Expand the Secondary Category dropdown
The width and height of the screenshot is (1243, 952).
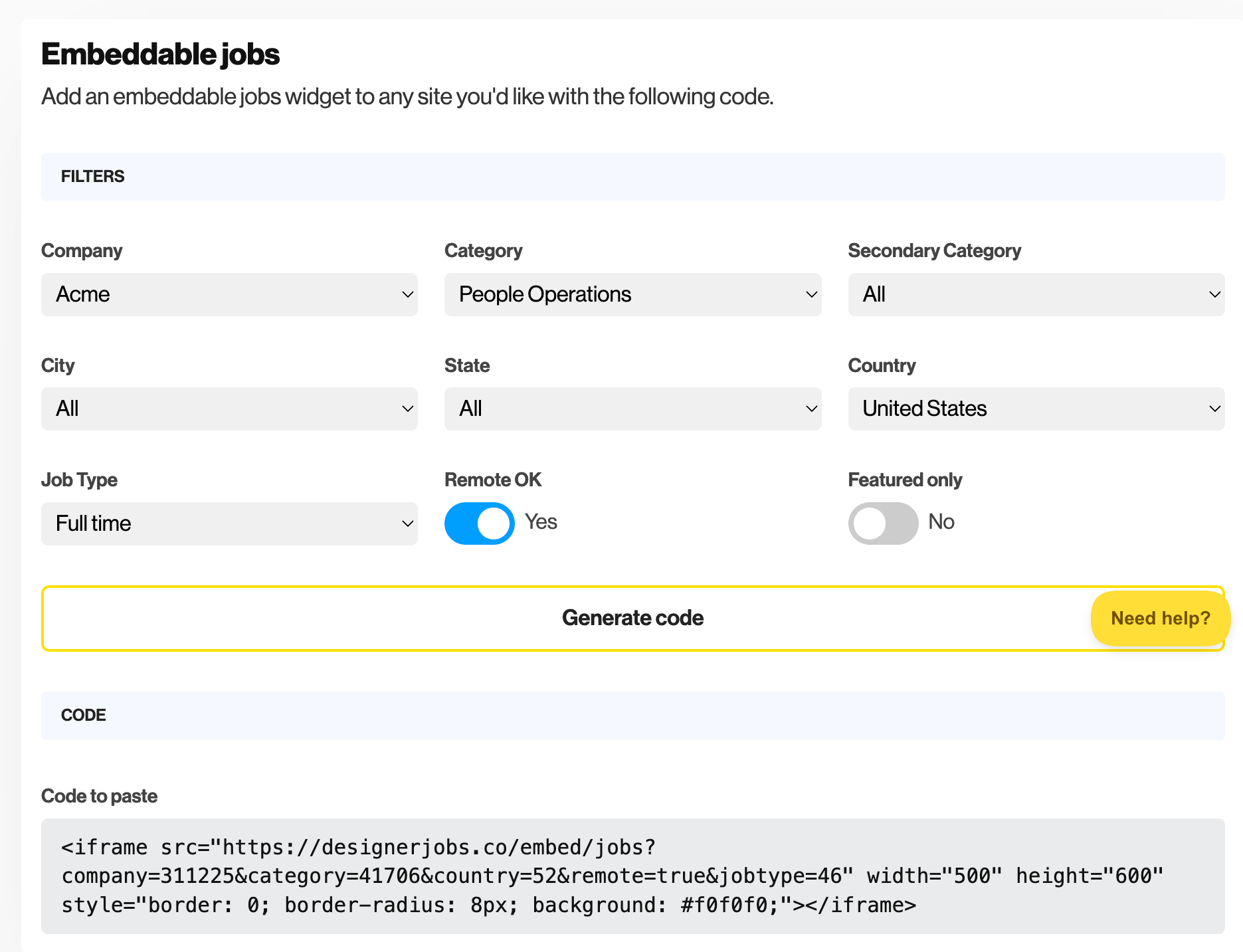pos(1035,294)
